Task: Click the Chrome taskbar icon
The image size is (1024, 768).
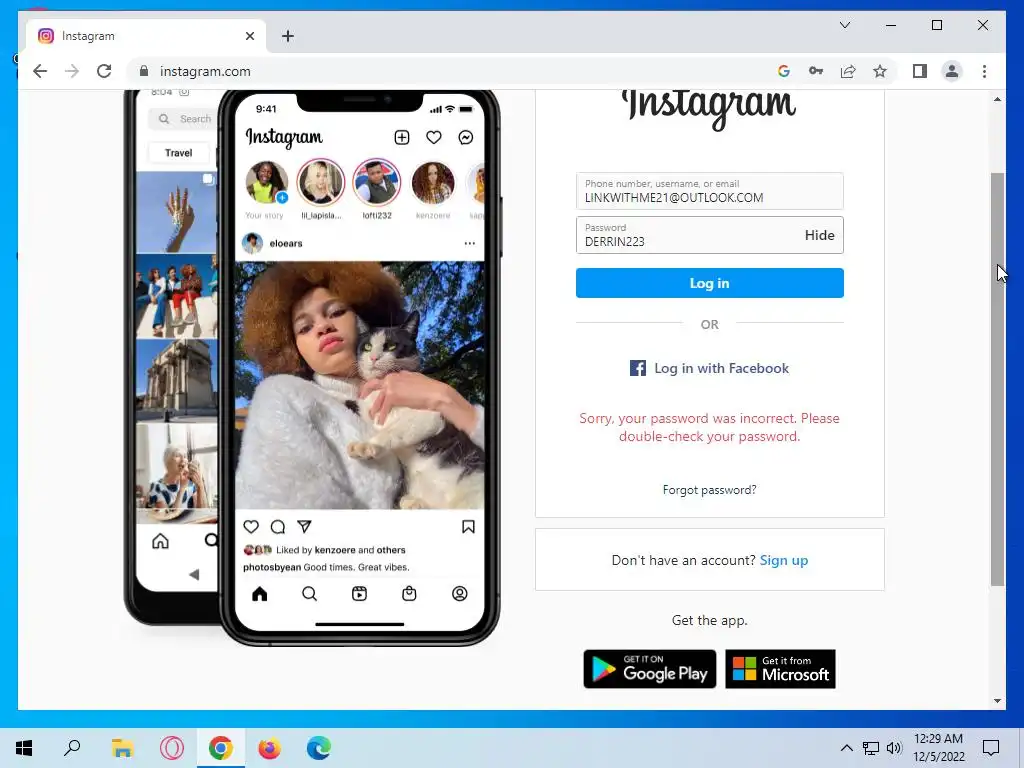Action: coord(221,748)
